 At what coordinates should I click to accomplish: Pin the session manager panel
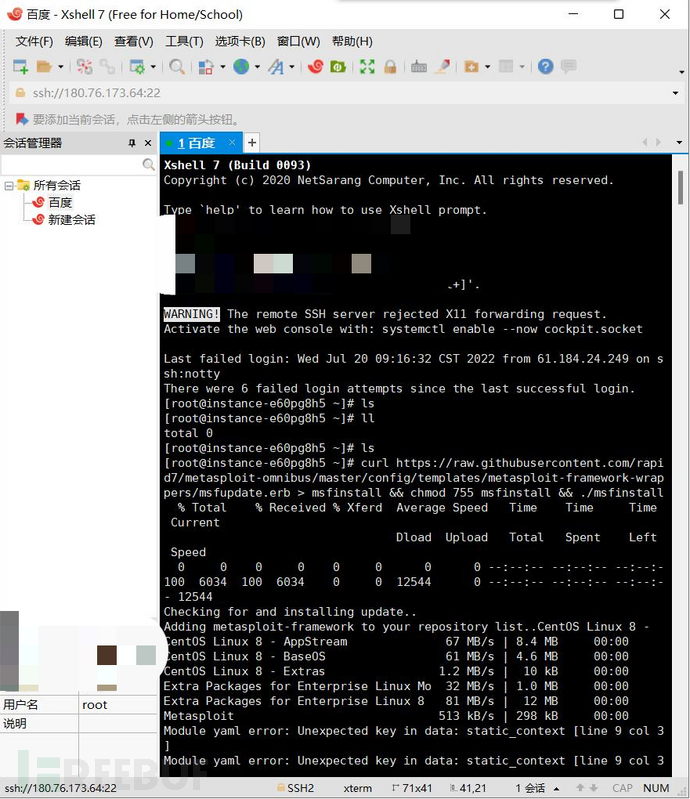point(132,143)
